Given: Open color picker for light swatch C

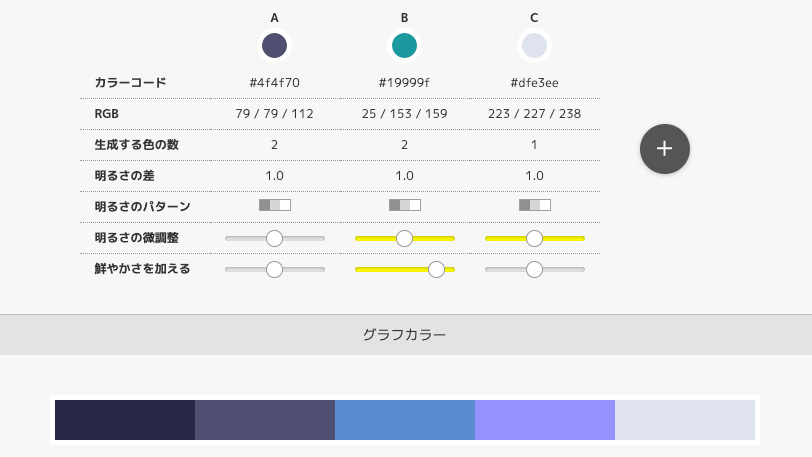Looking at the screenshot, I should (534, 46).
